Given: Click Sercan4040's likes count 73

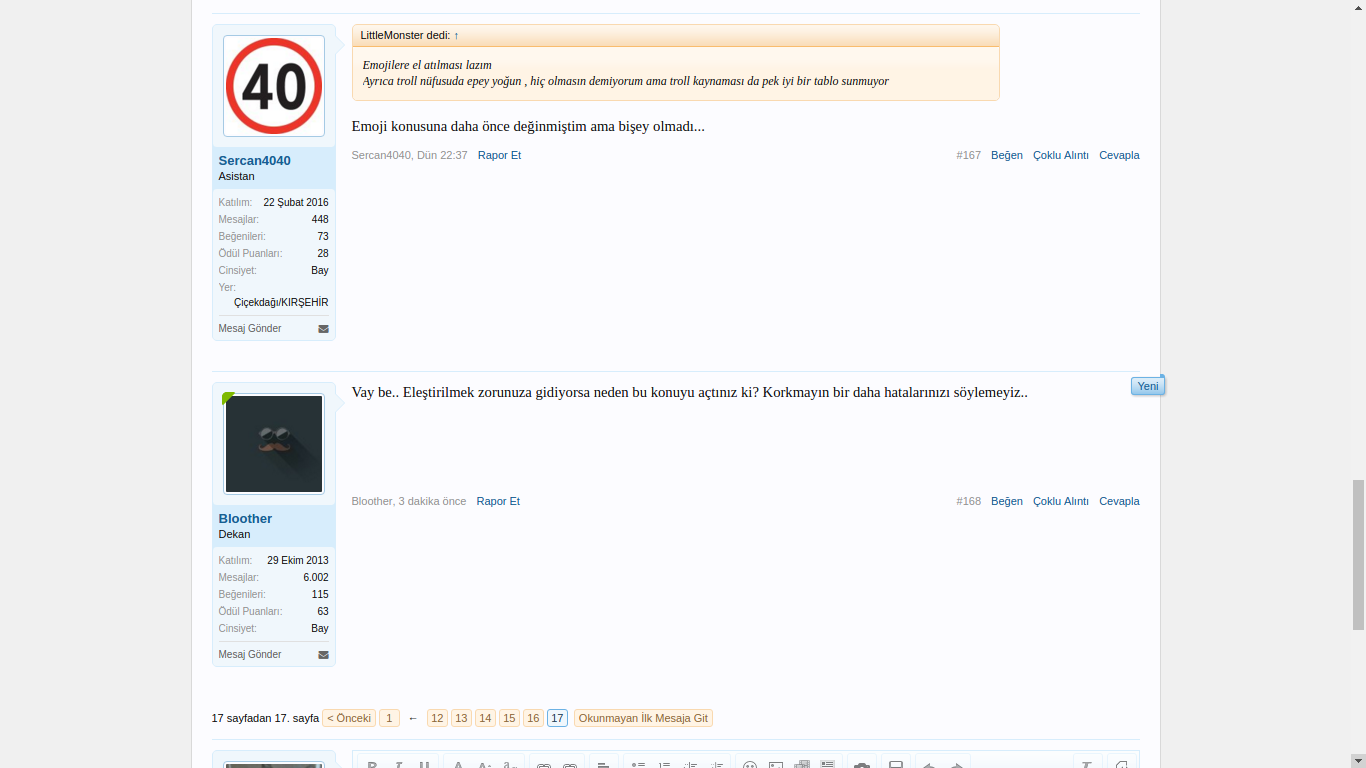Looking at the screenshot, I should coord(323,236).
